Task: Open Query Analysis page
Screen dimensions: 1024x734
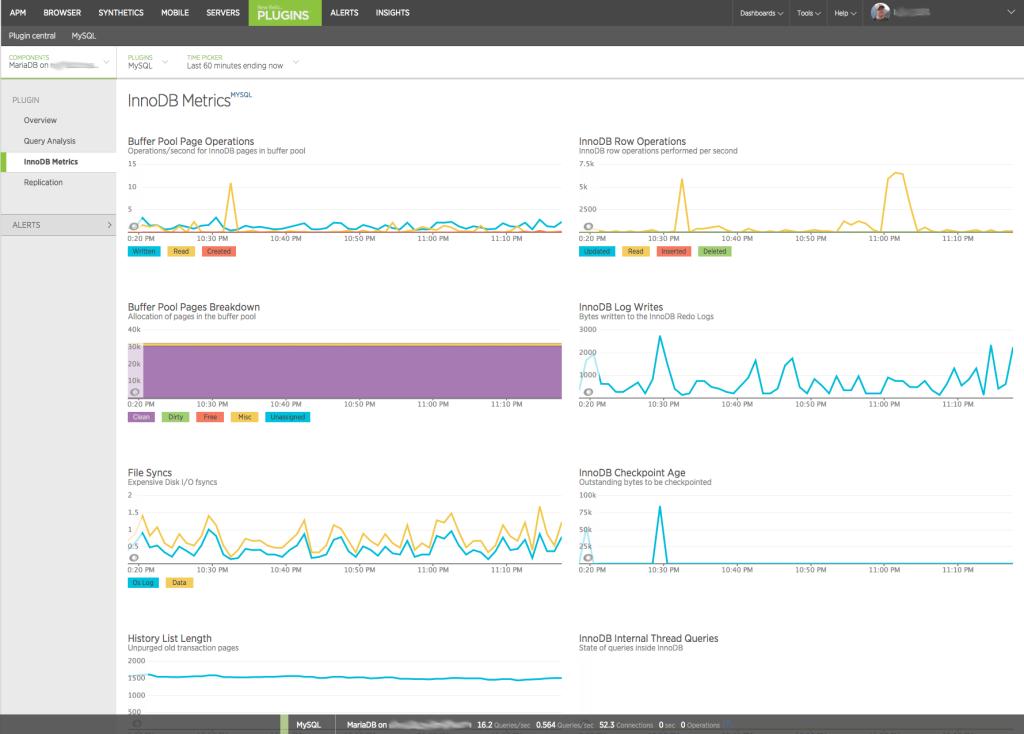Action: 50,141
